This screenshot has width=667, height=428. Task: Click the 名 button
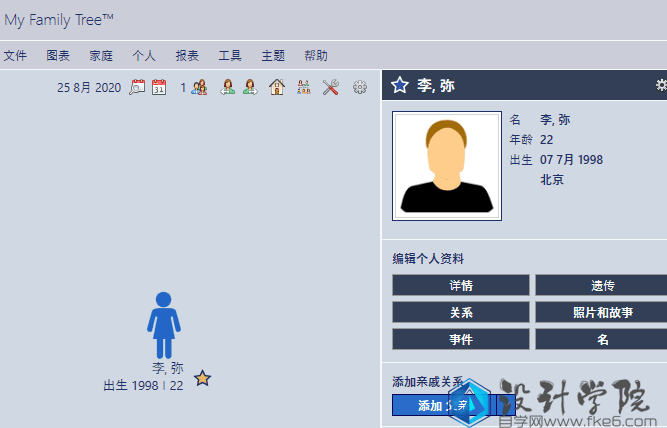601,339
